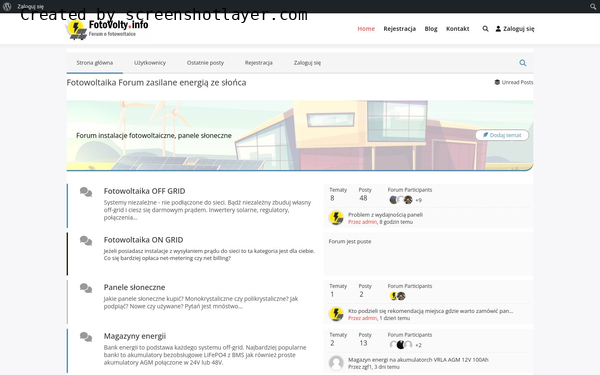Click the Panele słoneczne forum participants avatars
The width and height of the screenshot is (600, 375).
coord(398,296)
